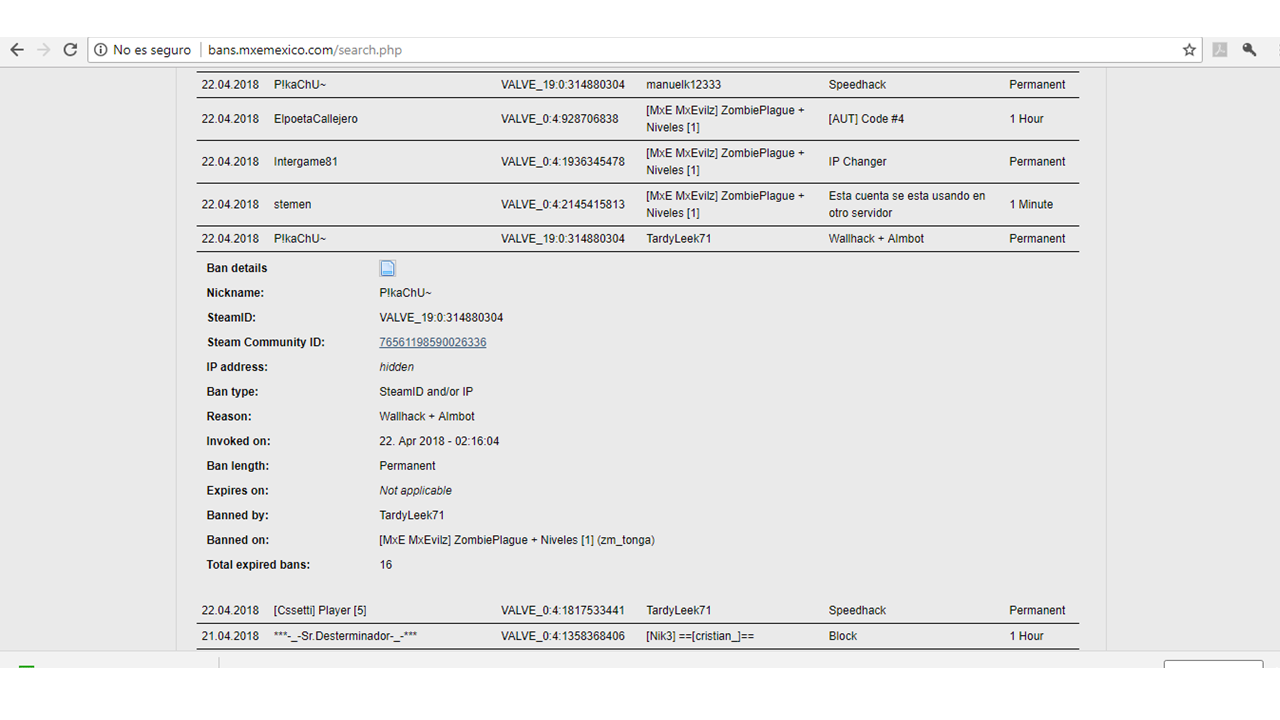Click the reason '[AUT] Code #4'
Screen dimensions: 1280x720
coord(866,119)
